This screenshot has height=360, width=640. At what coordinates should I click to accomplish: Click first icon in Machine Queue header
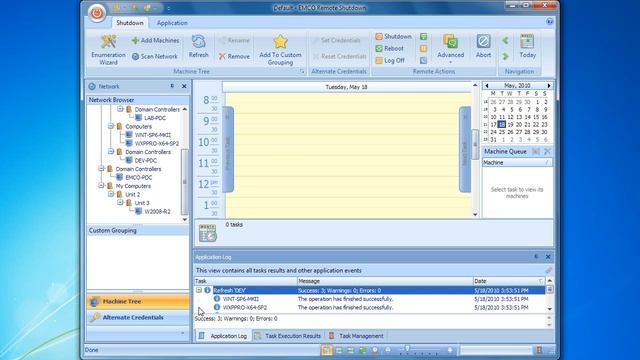pos(536,151)
